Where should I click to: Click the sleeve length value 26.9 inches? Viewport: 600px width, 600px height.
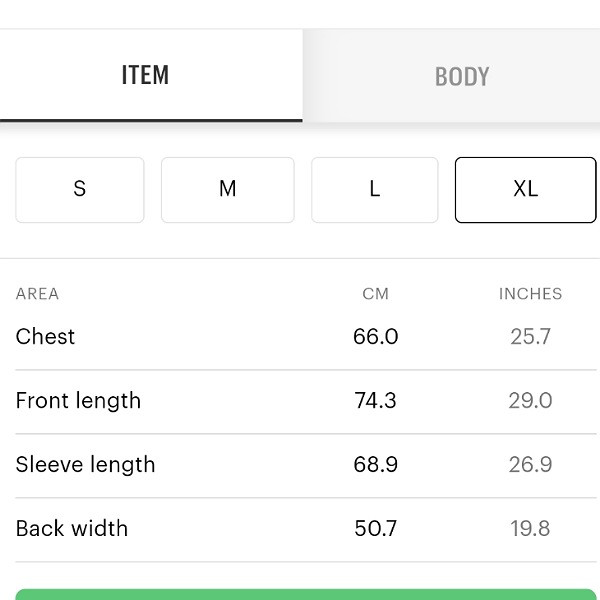coord(530,465)
